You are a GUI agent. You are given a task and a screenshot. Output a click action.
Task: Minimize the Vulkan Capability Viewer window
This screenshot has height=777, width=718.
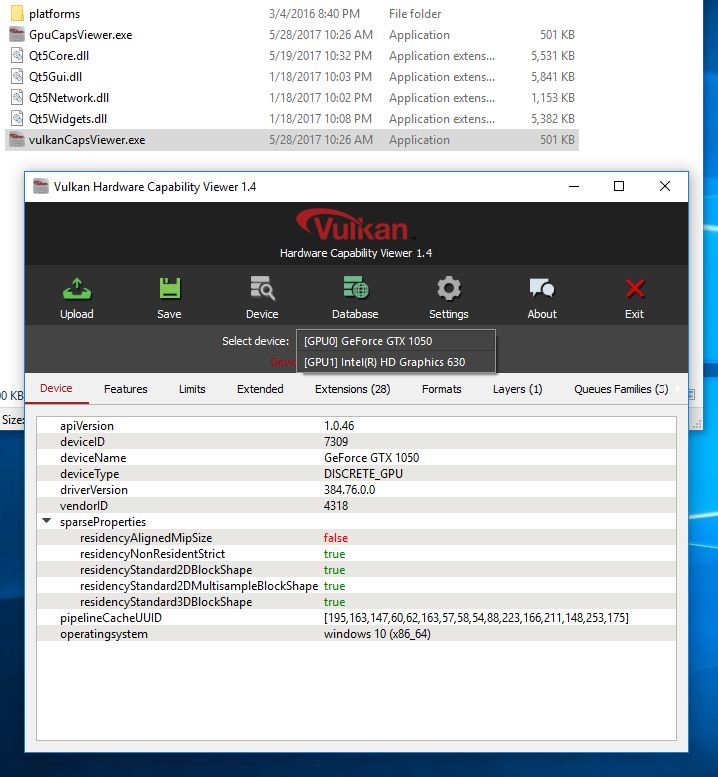click(x=574, y=186)
